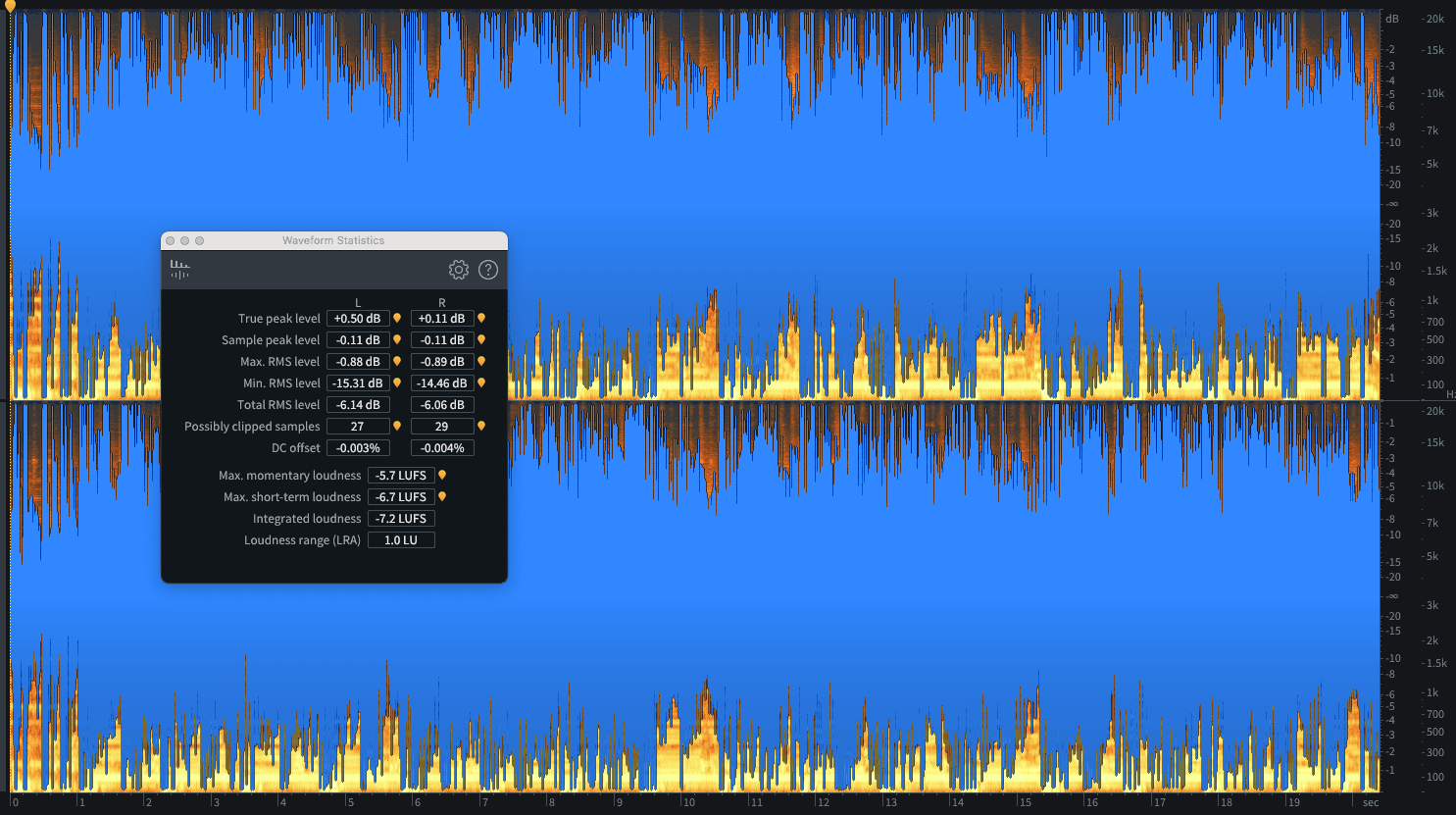Click pin beside right Sample peak level
This screenshot has height=815, width=1456.
coord(481,339)
